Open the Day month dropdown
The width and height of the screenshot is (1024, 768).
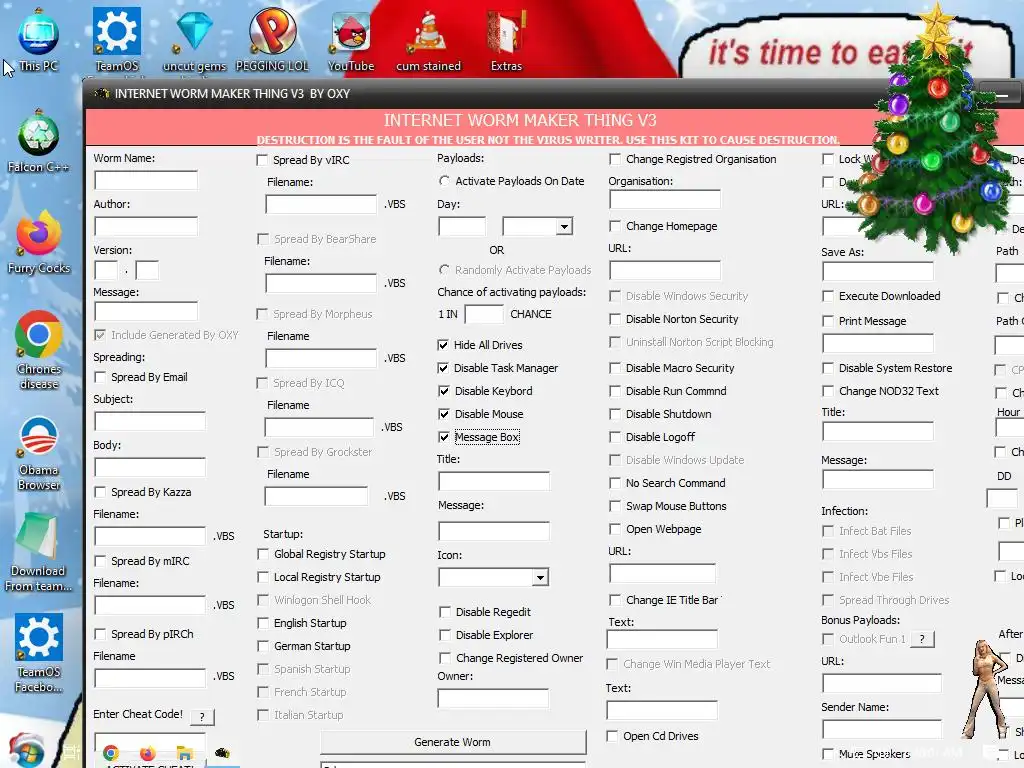[x=564, y=227]
